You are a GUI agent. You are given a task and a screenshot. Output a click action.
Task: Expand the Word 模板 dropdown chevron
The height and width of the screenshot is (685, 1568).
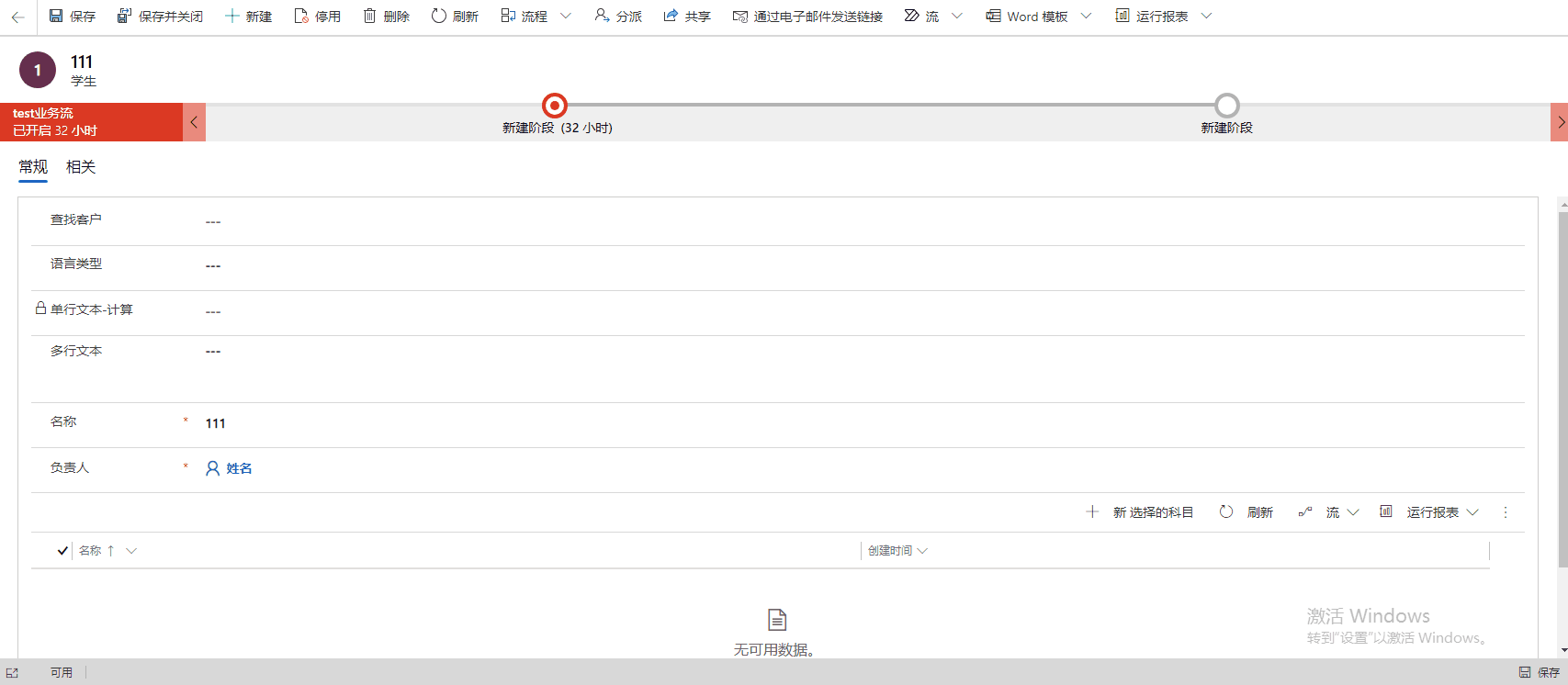point(1087,17)
